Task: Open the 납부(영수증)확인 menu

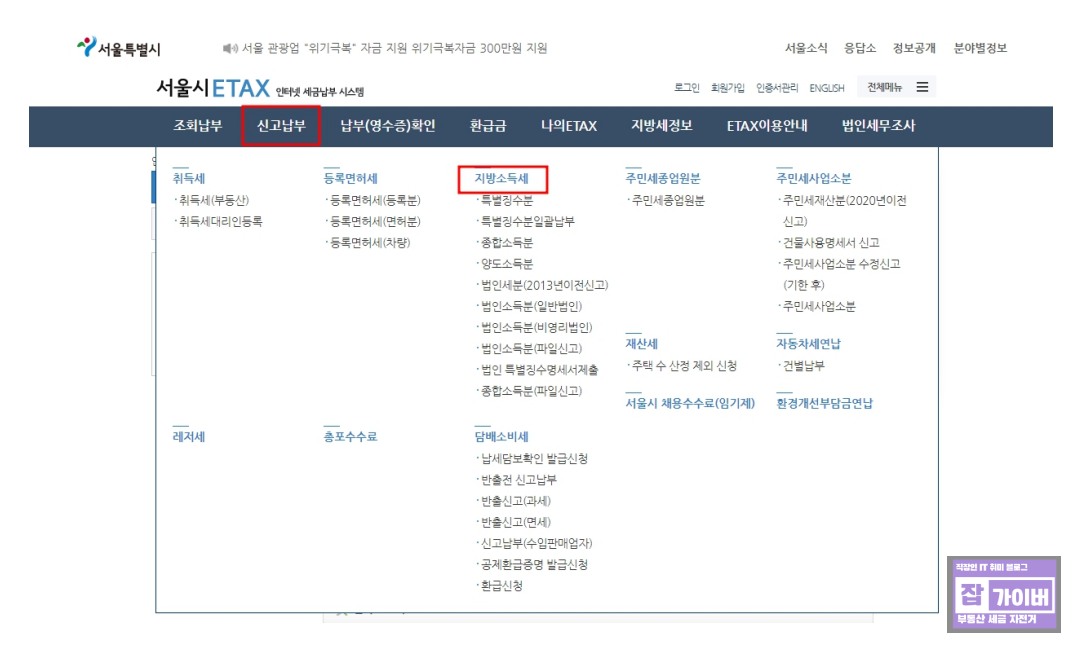Action: 387,126
